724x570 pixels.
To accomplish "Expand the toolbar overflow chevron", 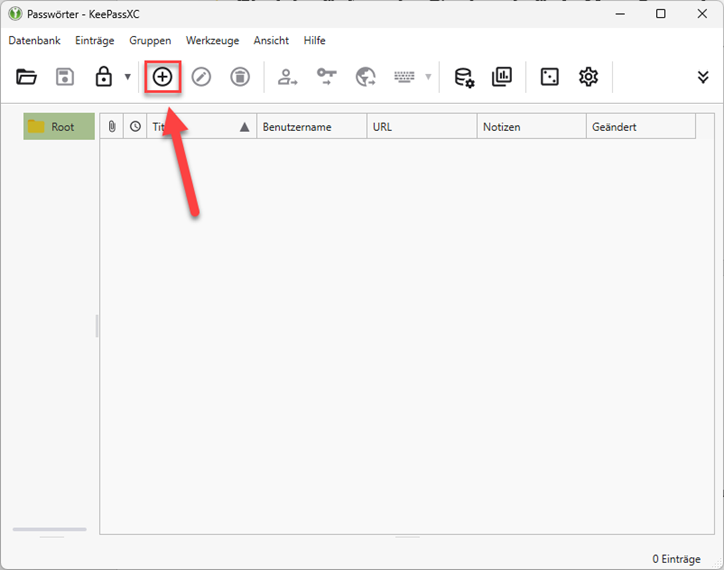I will [703, 77].
